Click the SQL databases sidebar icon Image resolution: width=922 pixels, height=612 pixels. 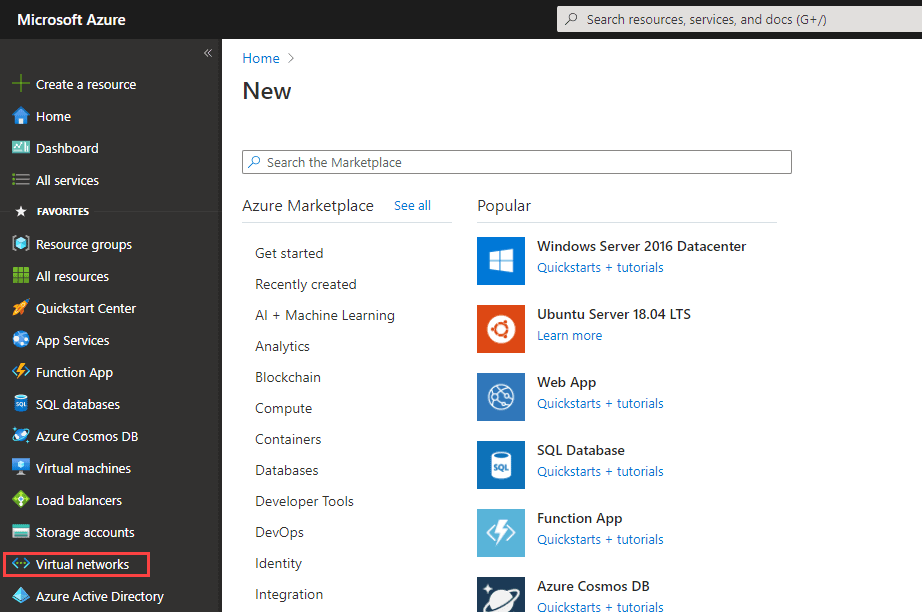pyautogui.click(x=20, y=404)
